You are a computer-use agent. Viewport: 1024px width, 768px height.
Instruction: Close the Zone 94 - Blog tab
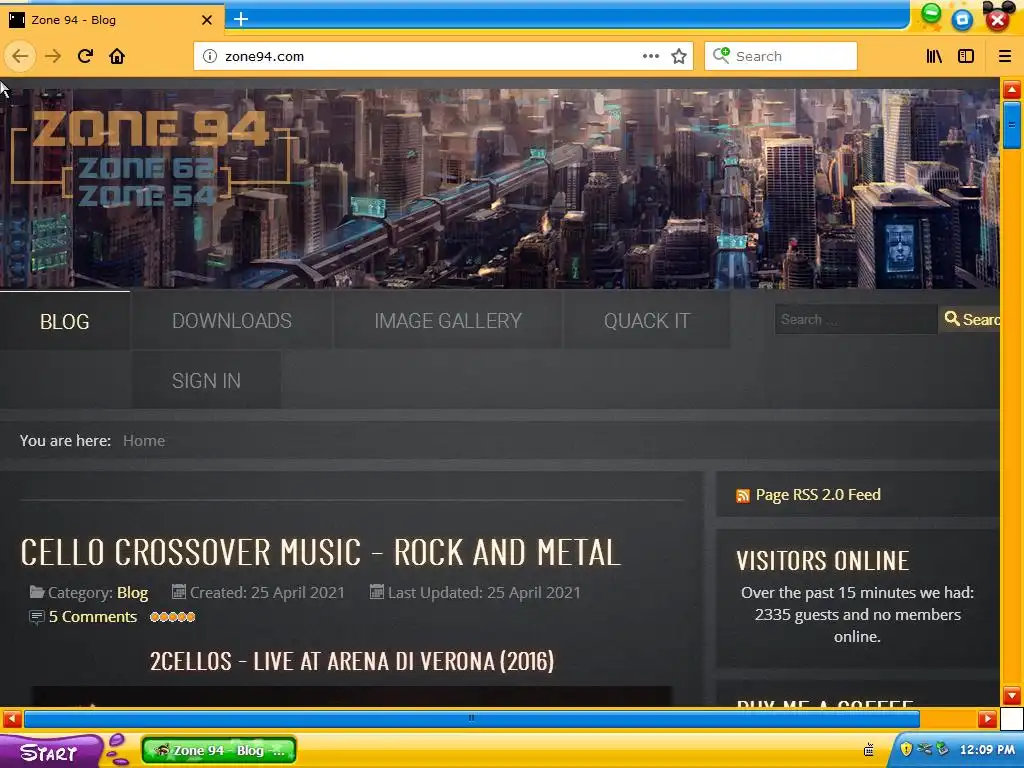click(x=207, y=20)
